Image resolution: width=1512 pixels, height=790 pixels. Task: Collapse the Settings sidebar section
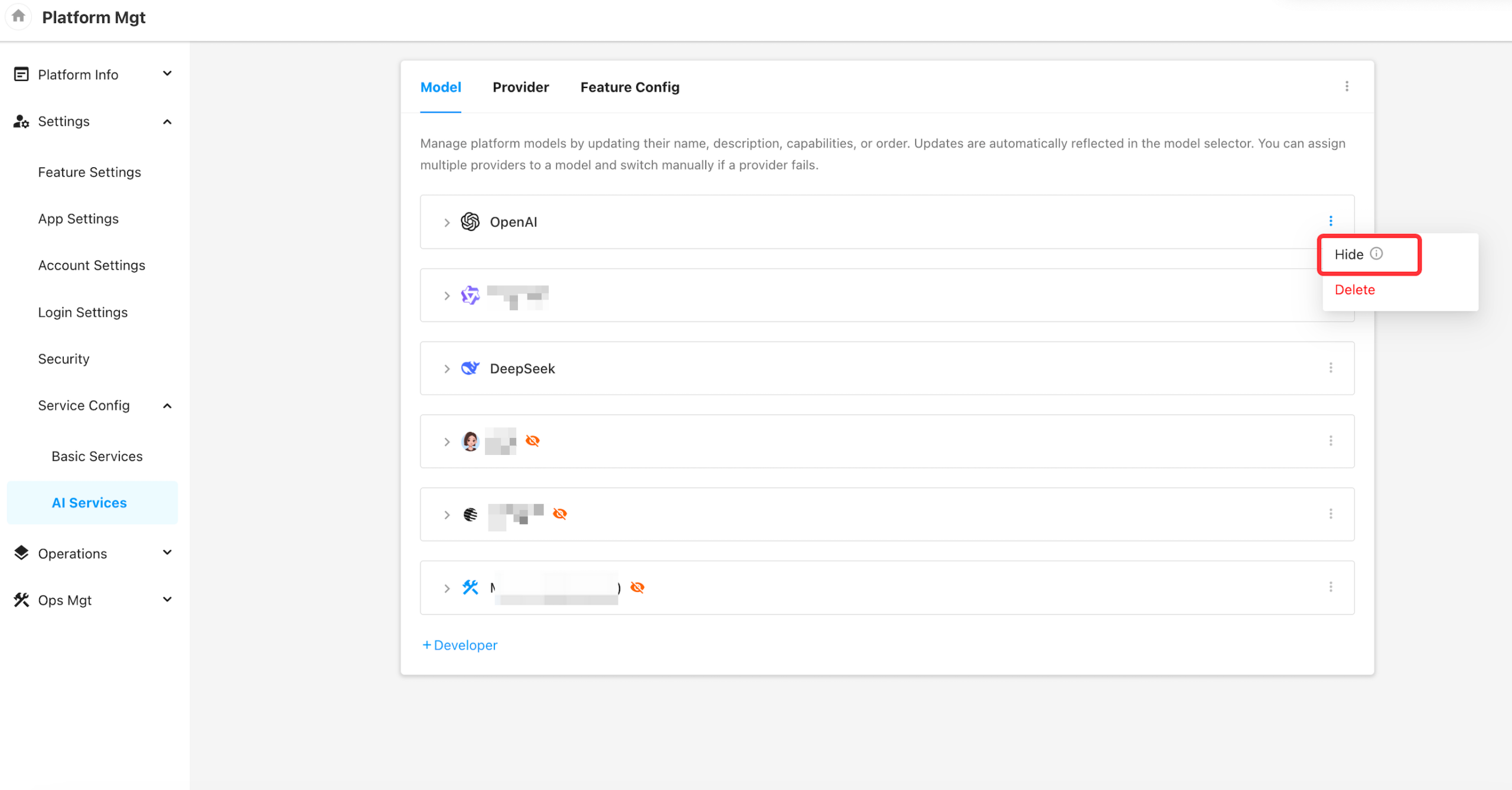[x=167, y=122]
